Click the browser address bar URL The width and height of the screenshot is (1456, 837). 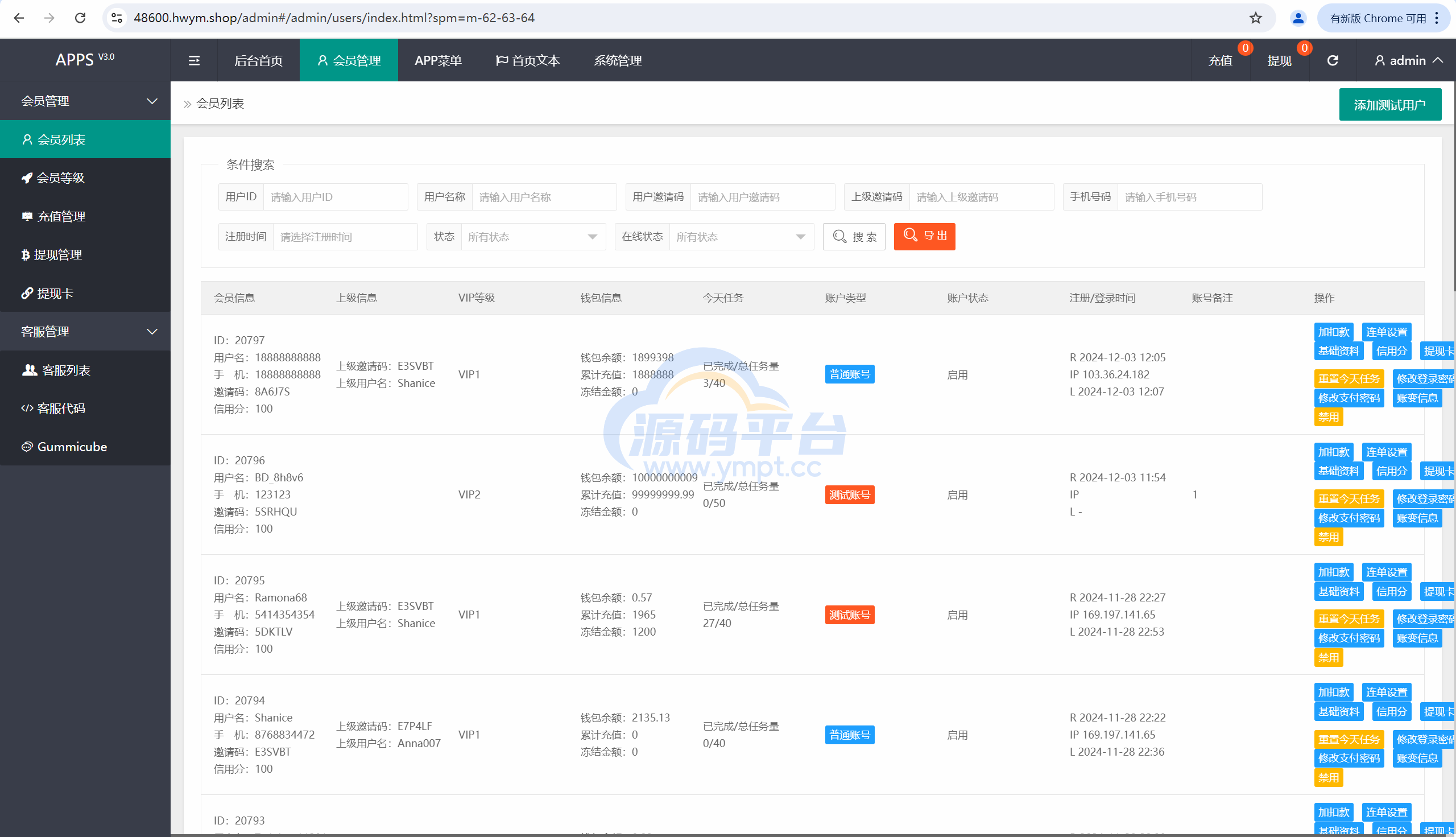(334, 18)
